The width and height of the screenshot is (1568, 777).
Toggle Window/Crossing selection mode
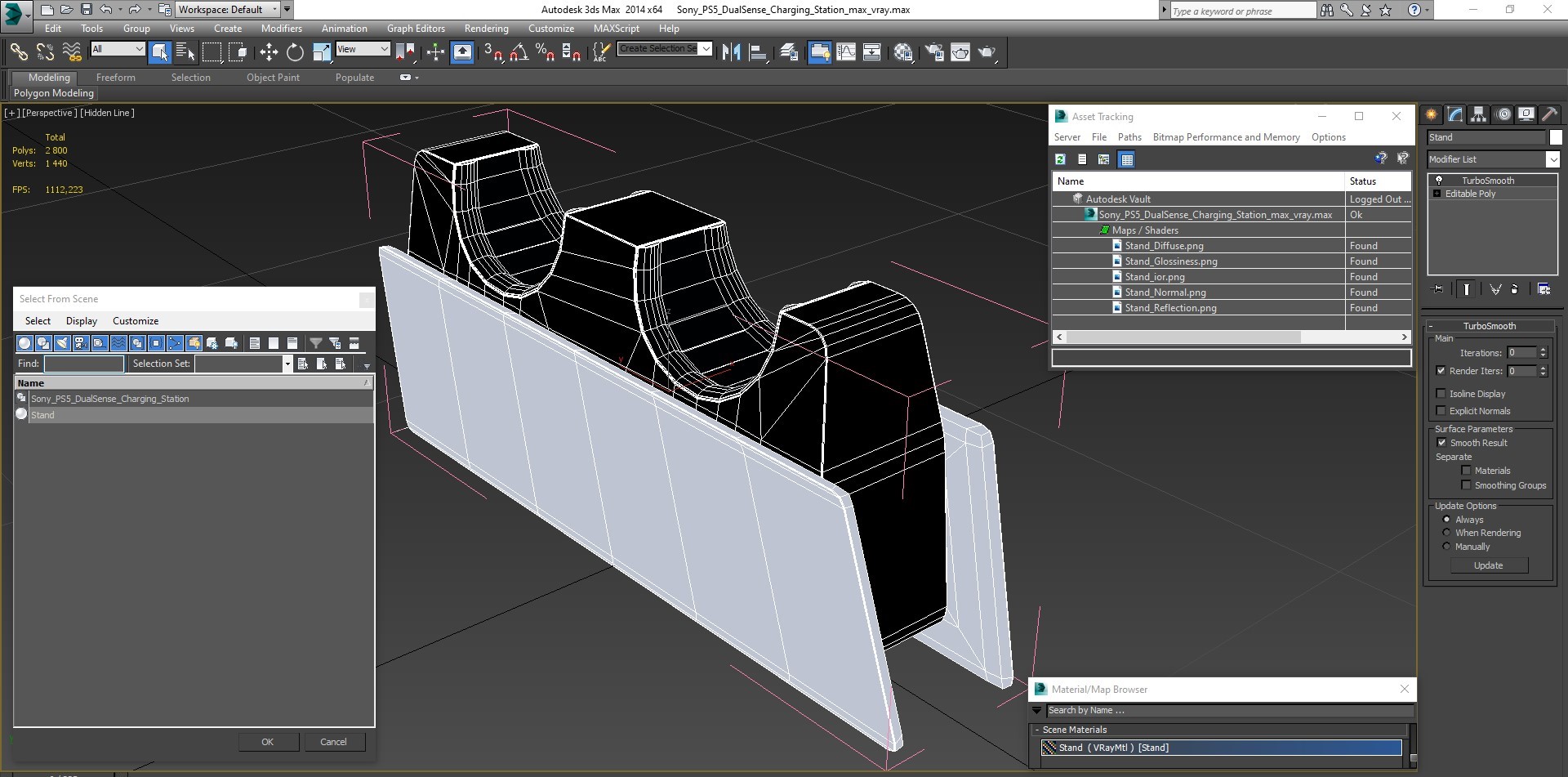(238, 52)
